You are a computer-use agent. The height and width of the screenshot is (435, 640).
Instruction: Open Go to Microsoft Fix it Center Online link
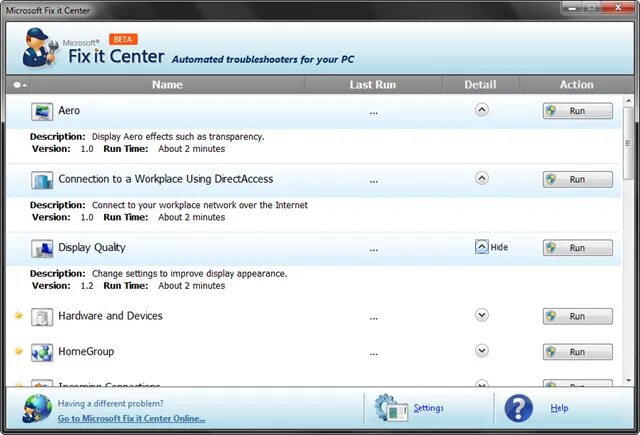[x=131, y=419]
